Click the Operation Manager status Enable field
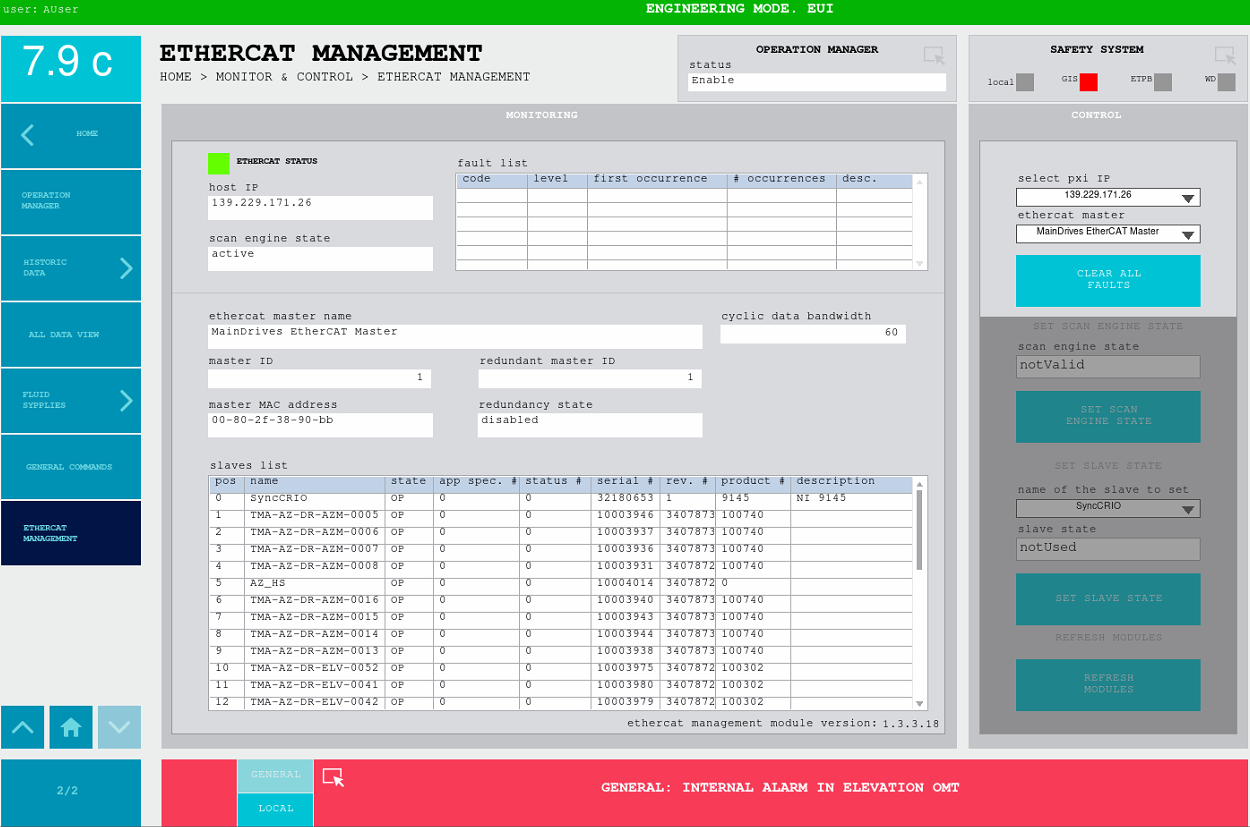Screen dimensions: 1250x827 [x=817, y=82]
